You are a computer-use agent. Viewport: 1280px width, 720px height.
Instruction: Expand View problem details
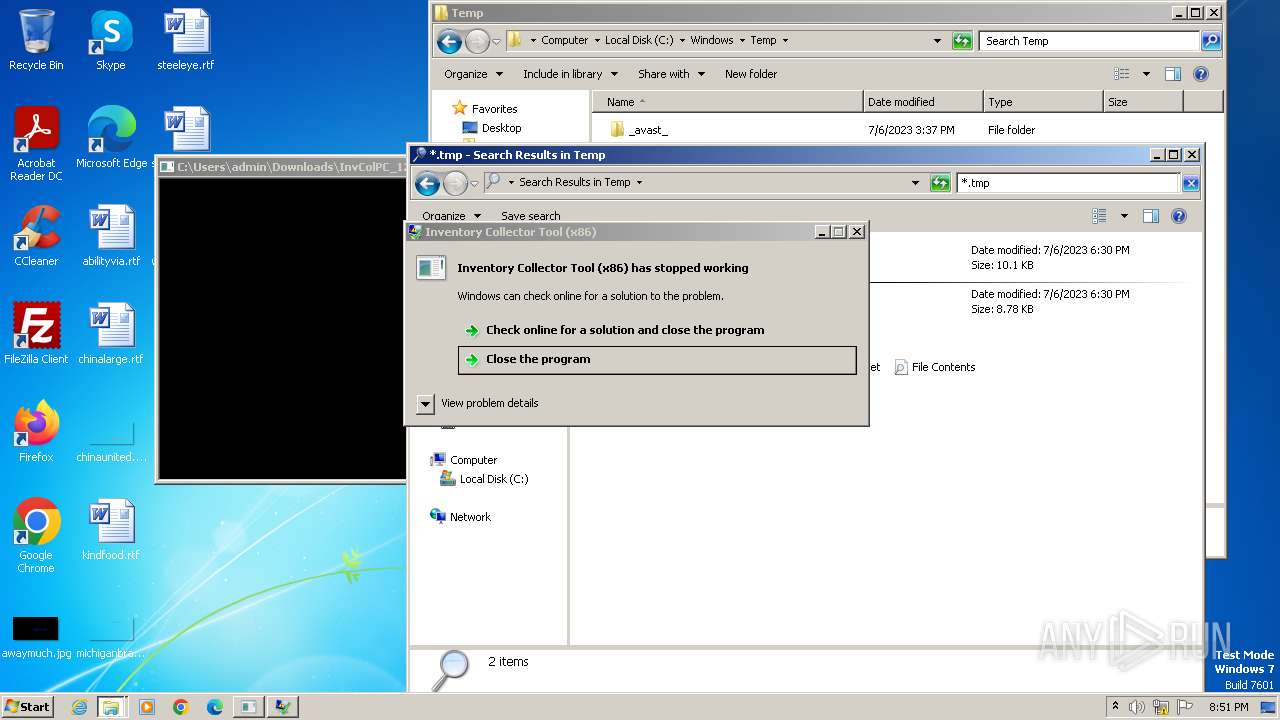tap(426, 404)
